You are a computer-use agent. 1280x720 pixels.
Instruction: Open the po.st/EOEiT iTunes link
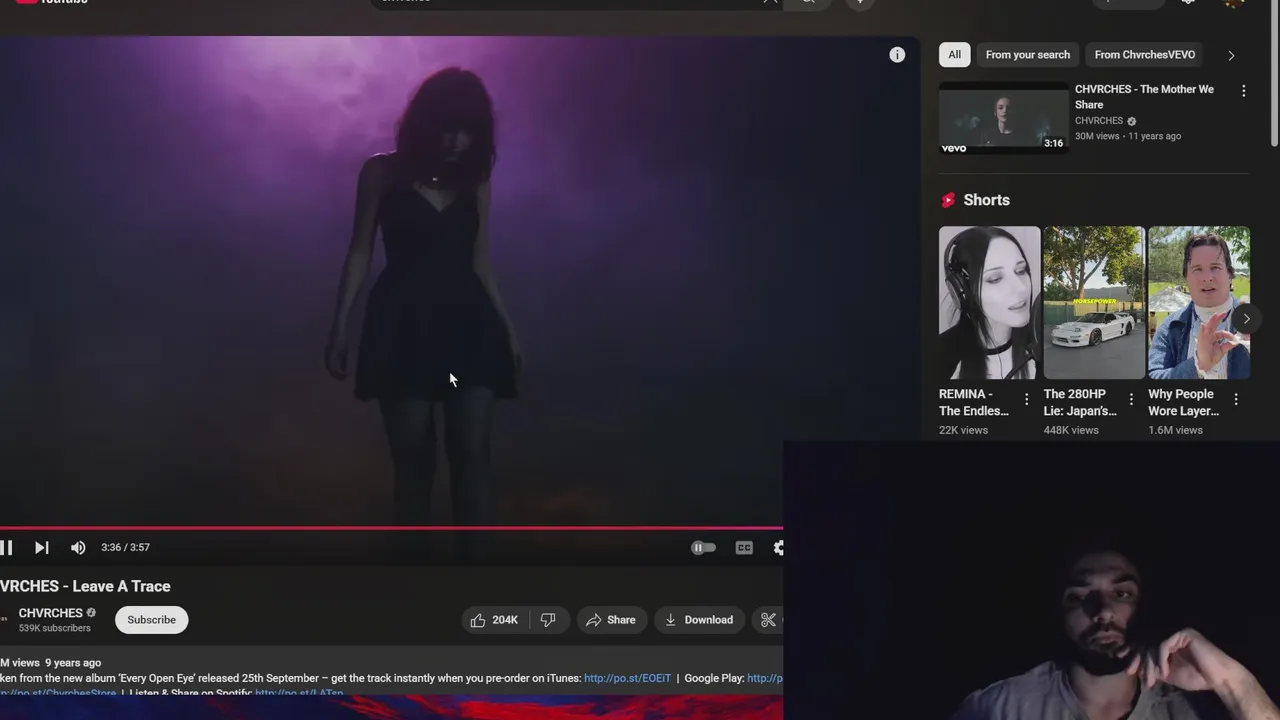[627, 678]
